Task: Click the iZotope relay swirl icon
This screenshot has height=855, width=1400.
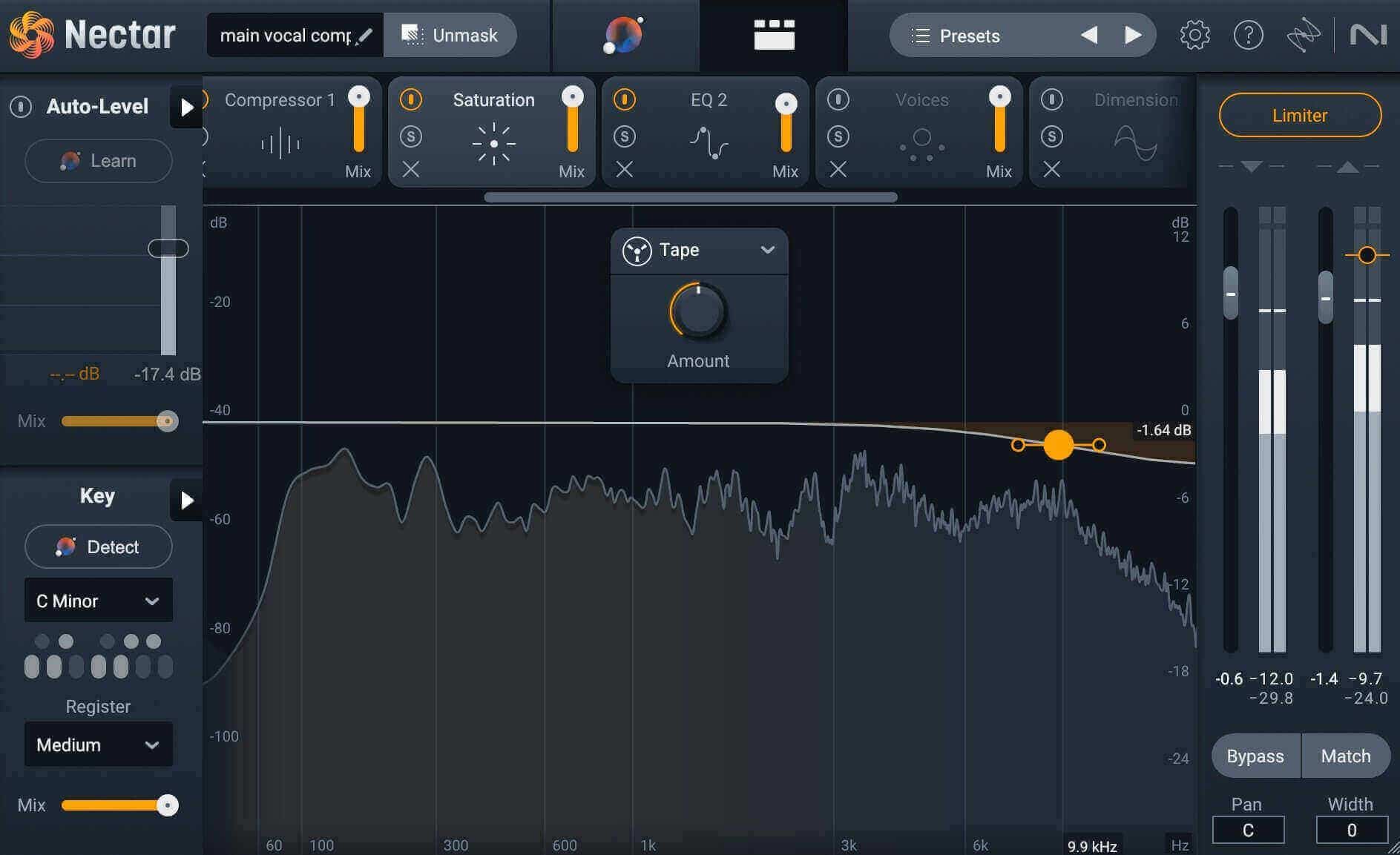Action: 1304,35
